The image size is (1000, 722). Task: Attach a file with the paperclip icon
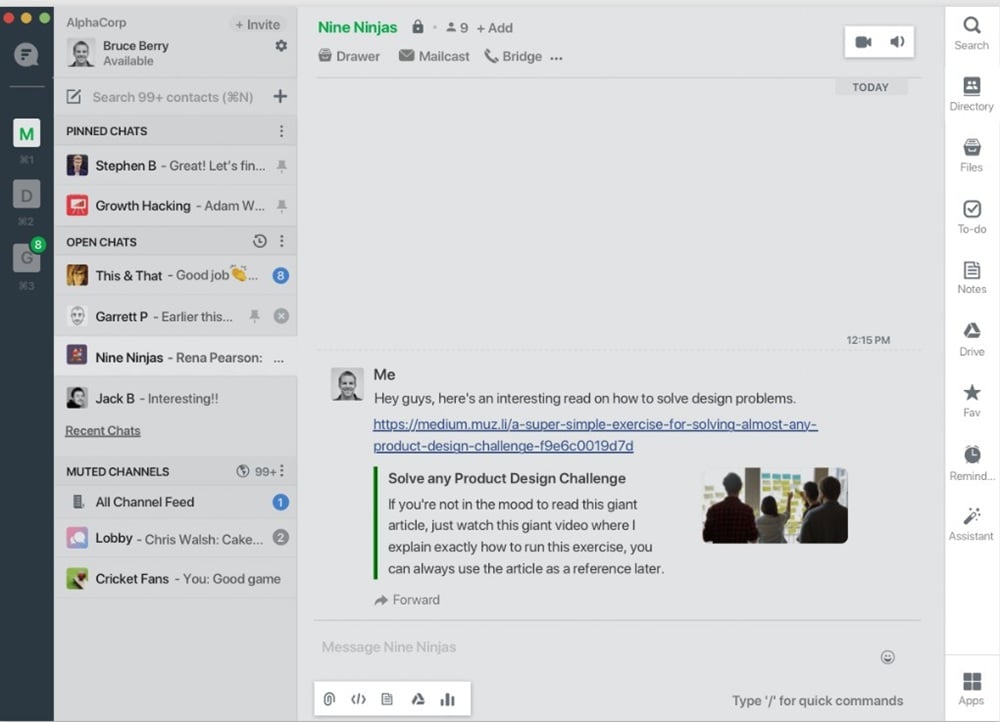(x=329, y=699)
